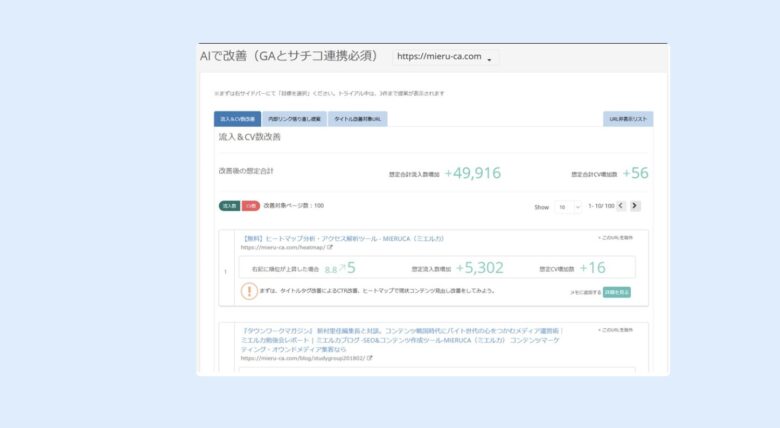Switch to the 内部リンク張り直し提案 tab
Image resolution: width=780 pixels, height=428 pixels.
pos(294,119)
